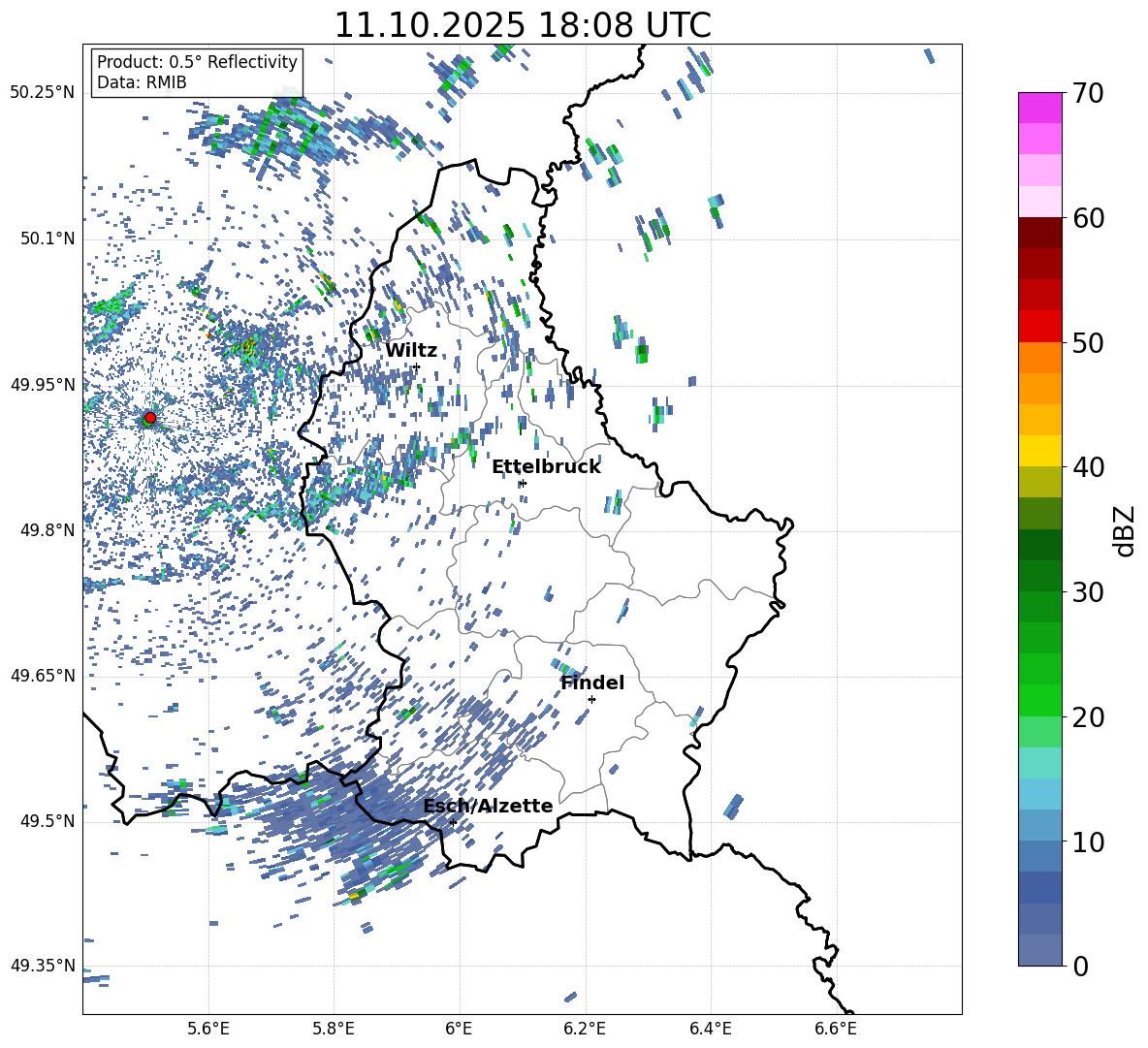Click the 0 dBZ colorbar tick label
This screenshot has width=1148, height=1048.
click(1080, 966)
